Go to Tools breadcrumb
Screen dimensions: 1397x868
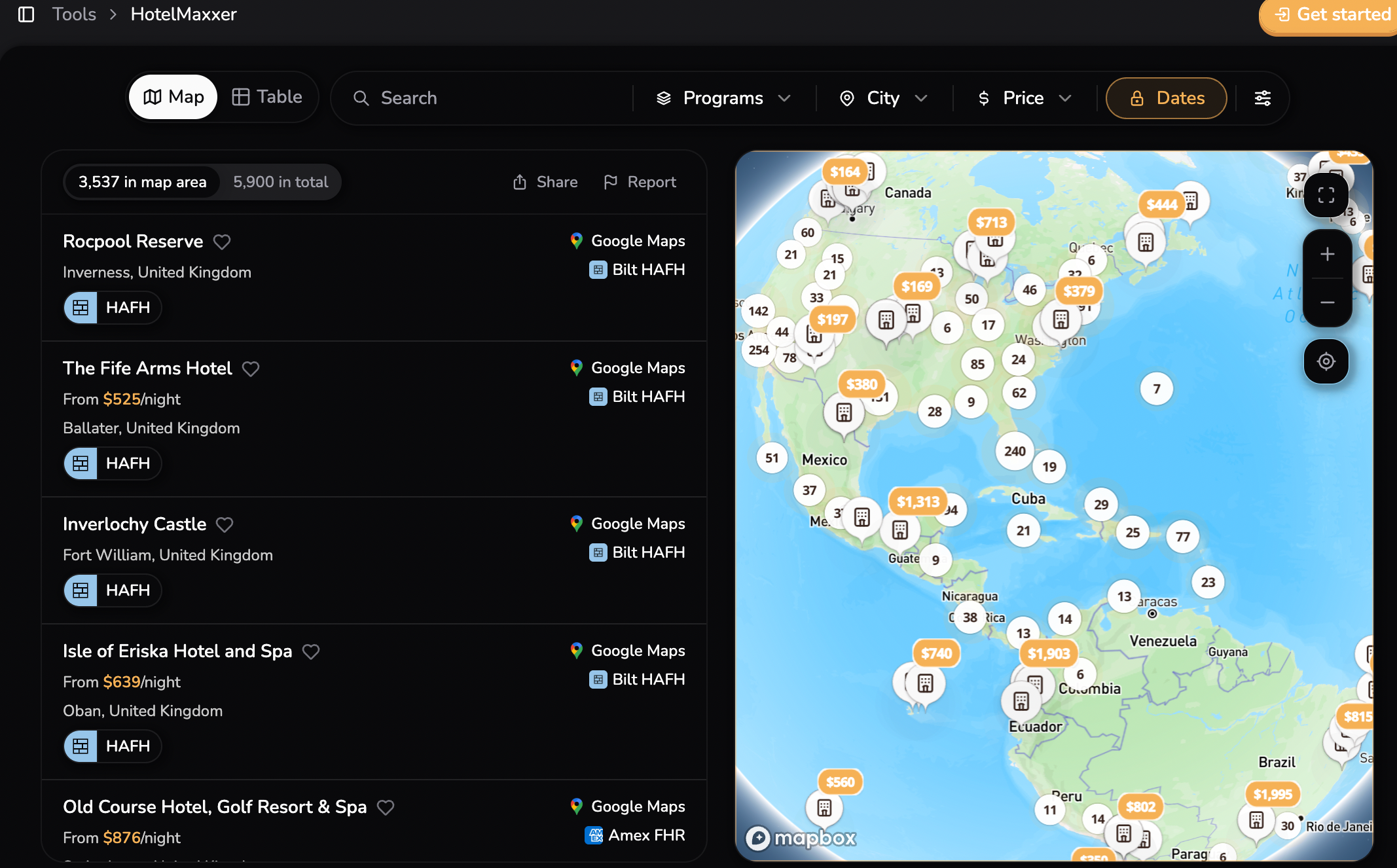click(x=74, y=14)
